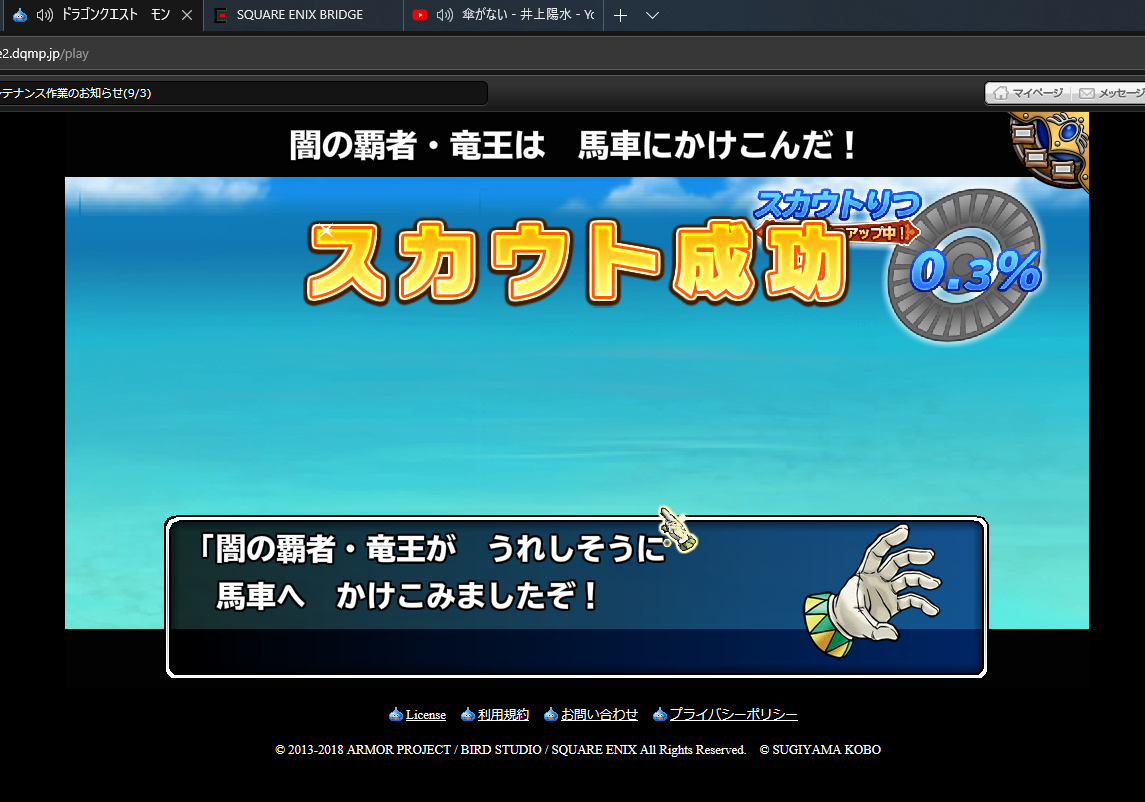Click the dqmp.jp/play address bar
The width and height of the screenshot is (1145, 802).
[x=300, y=53]
